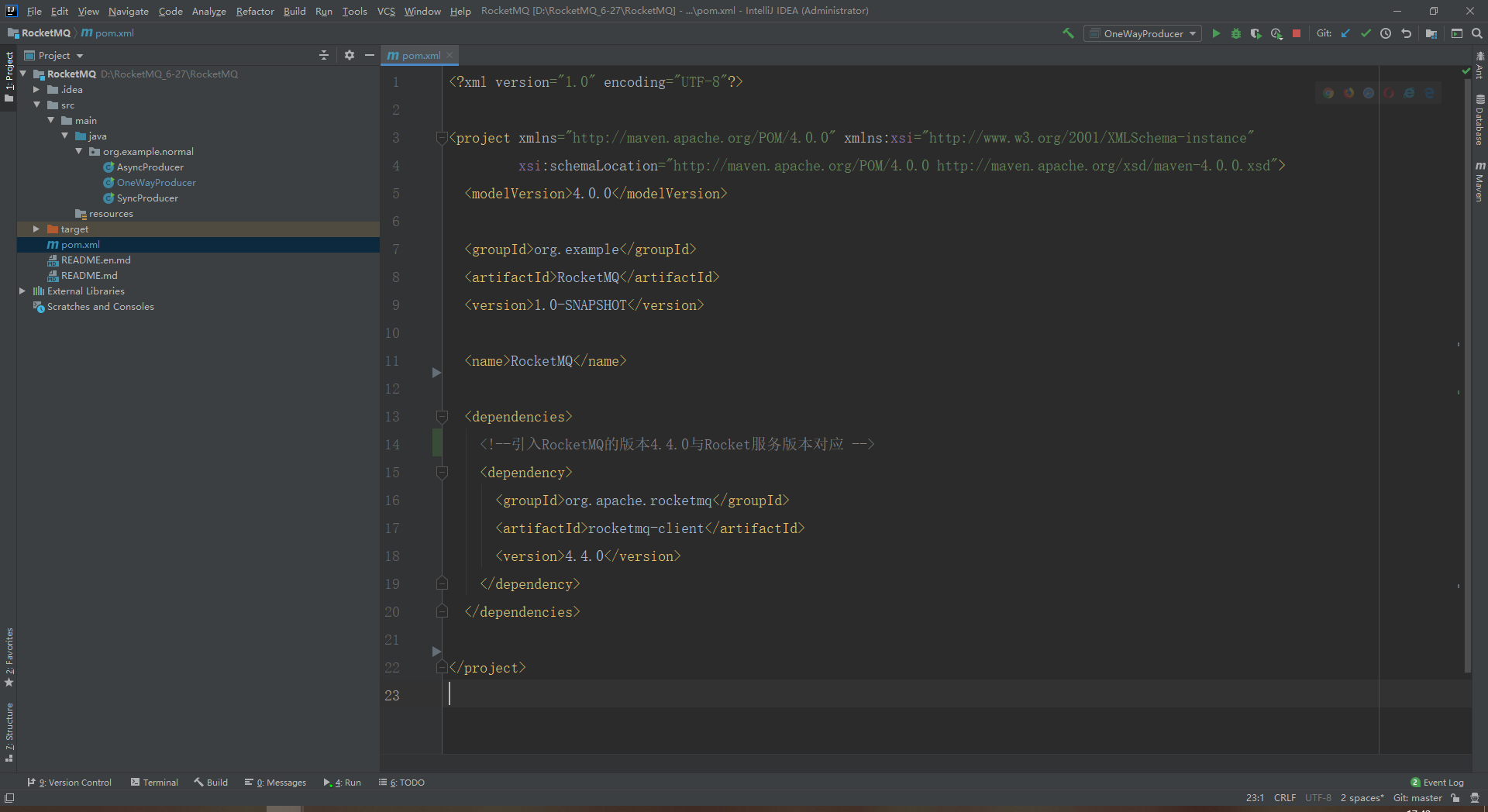Open the code inspector icon in status bar
The image size is (1488, 812).
click(1474, 797)
